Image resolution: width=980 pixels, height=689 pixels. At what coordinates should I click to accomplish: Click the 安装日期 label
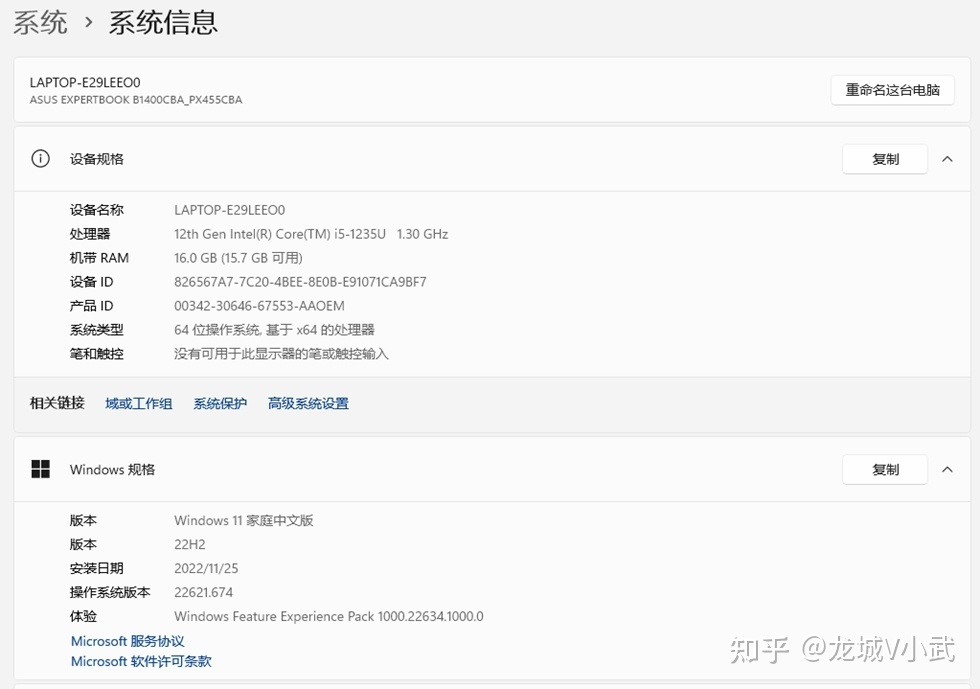pyautogui.click(x=96, y=568)
